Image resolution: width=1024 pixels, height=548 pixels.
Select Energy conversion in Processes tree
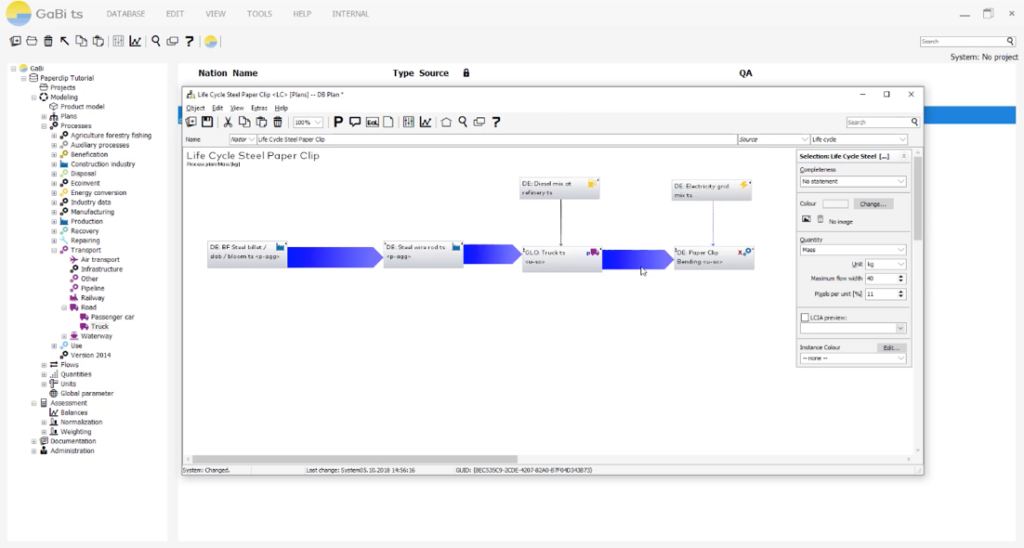tap(99, 193)
